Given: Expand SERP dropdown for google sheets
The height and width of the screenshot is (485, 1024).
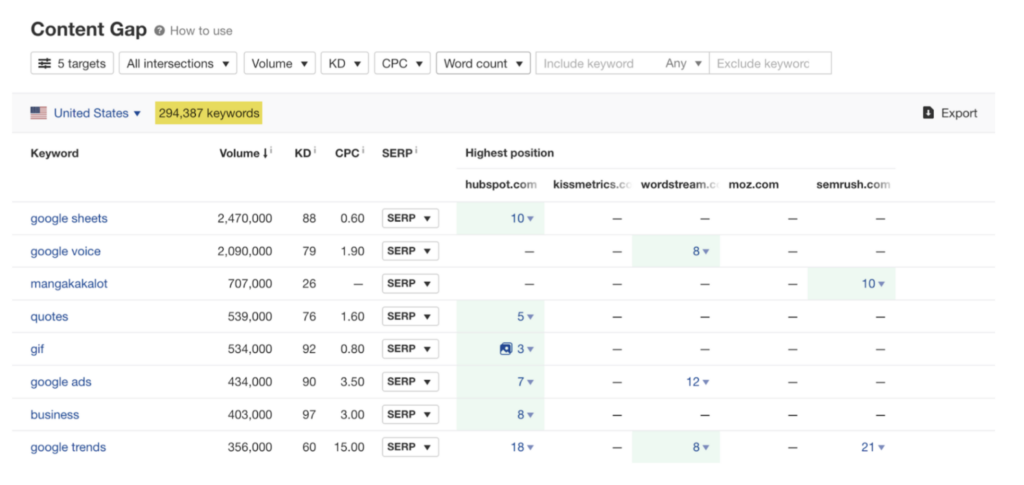Looking at the screenshot, I should (410, 218).
